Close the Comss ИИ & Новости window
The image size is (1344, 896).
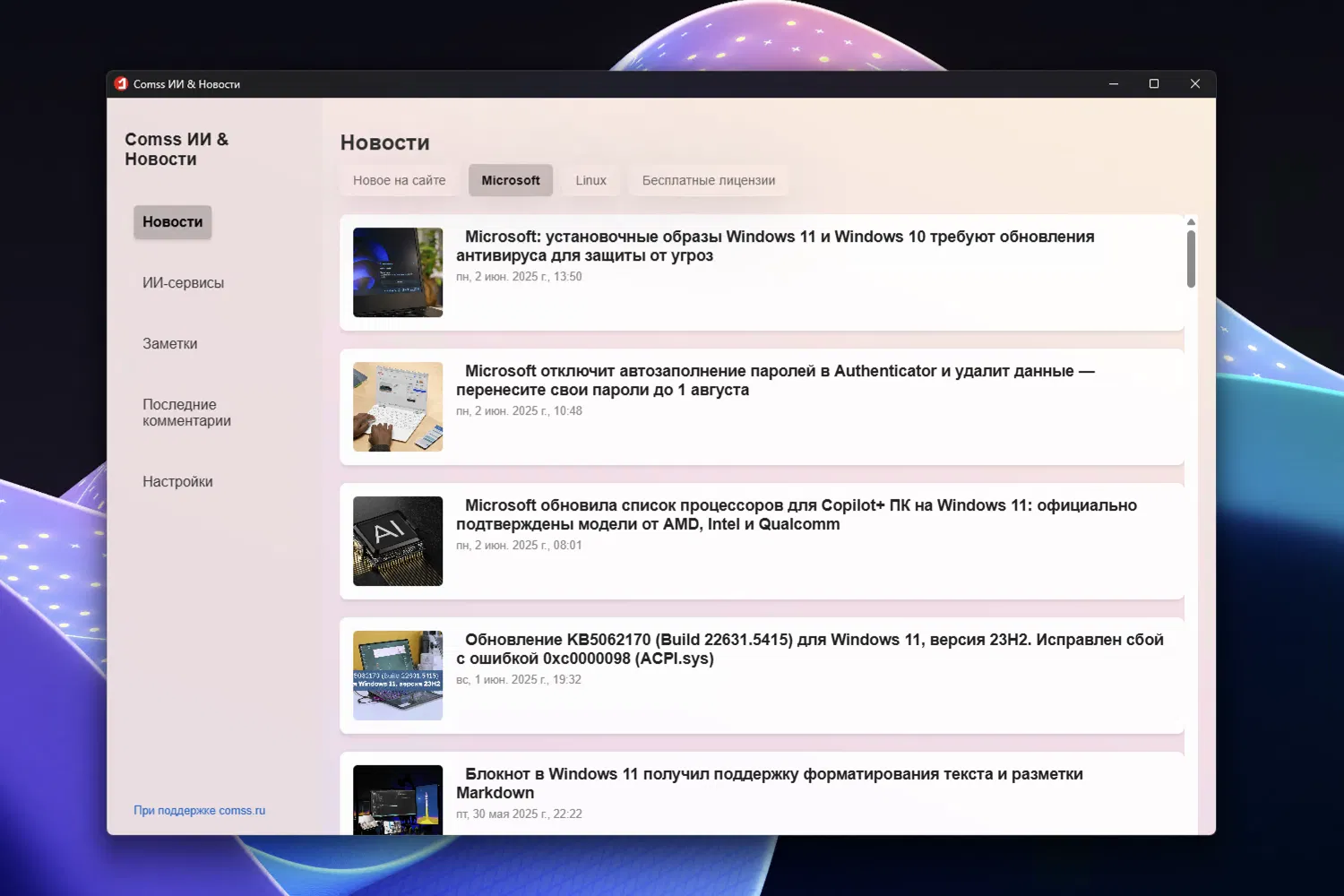[1195, 84]
